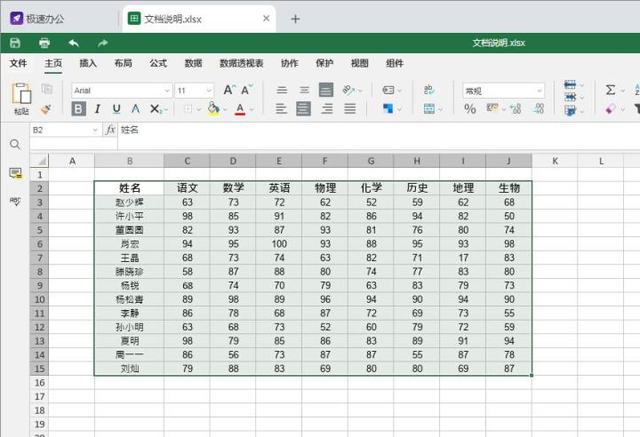Switch to the 布局 tab
Viewport: 640px width, 437px height.
(123, 63)
